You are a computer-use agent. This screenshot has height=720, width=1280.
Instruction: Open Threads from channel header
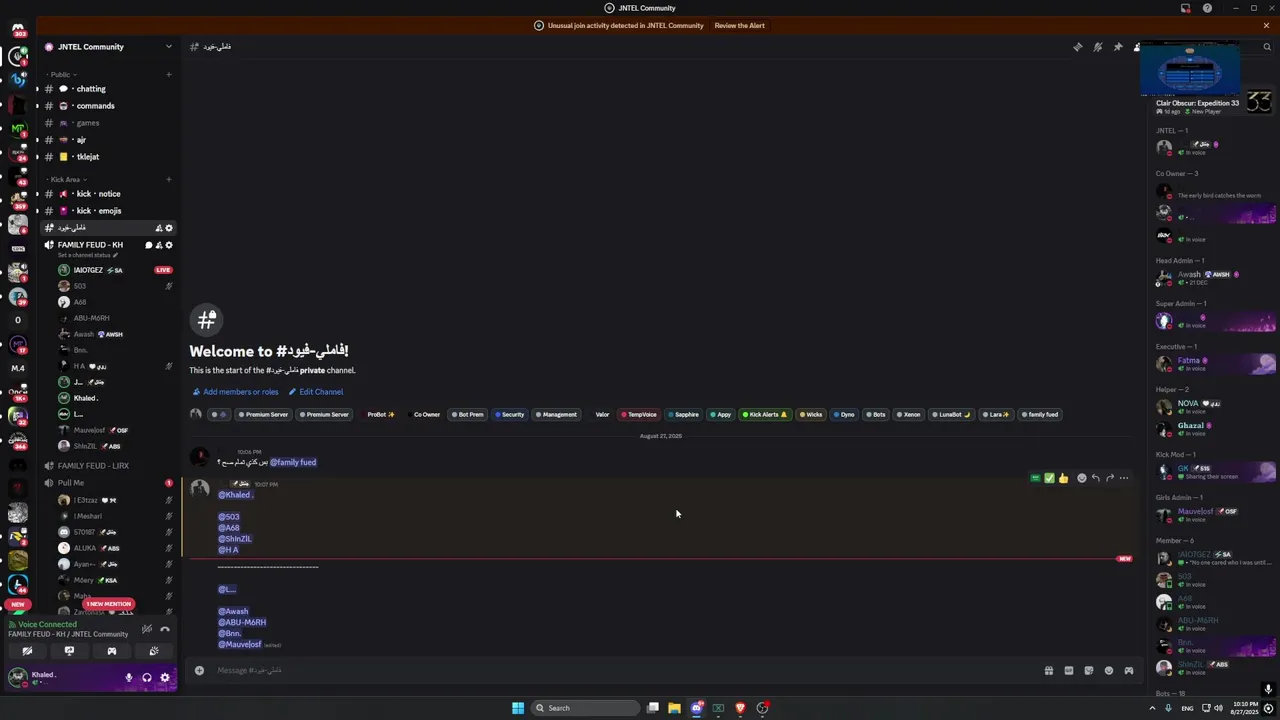tap(1077, 47)
